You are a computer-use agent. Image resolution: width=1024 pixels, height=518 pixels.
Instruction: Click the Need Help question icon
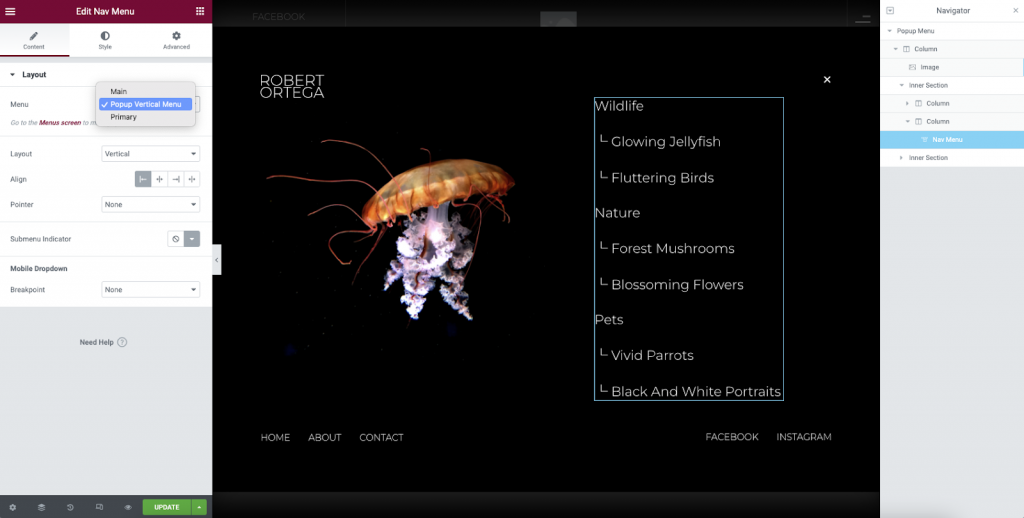tap(122, 342)
